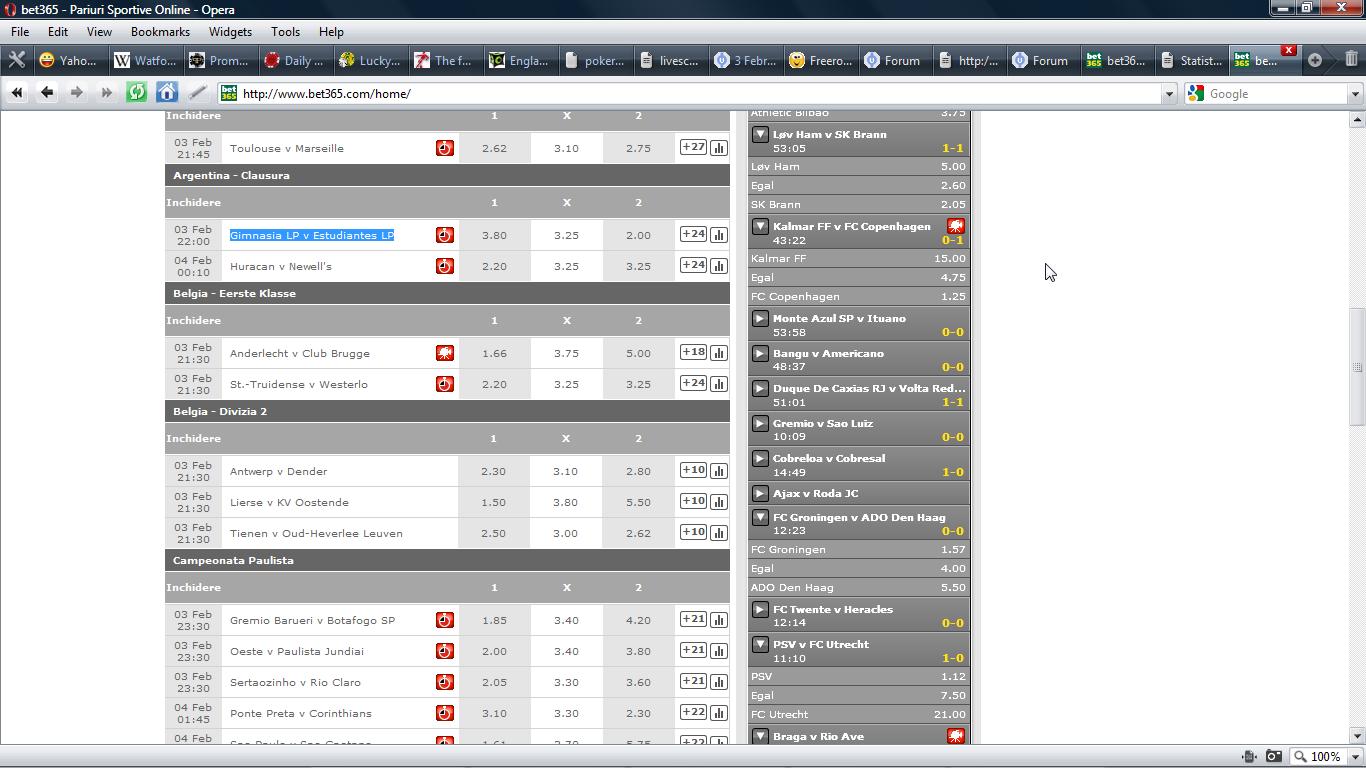Open St.-Truidense v Westerlo match link
This screenshot has width=1366, height=768.
[x=299, y=384]
